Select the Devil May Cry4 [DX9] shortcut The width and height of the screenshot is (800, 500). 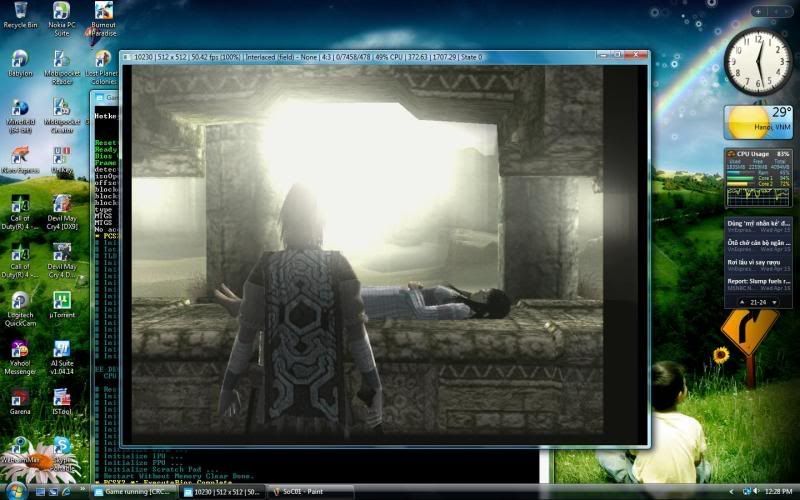click(62, 212)
